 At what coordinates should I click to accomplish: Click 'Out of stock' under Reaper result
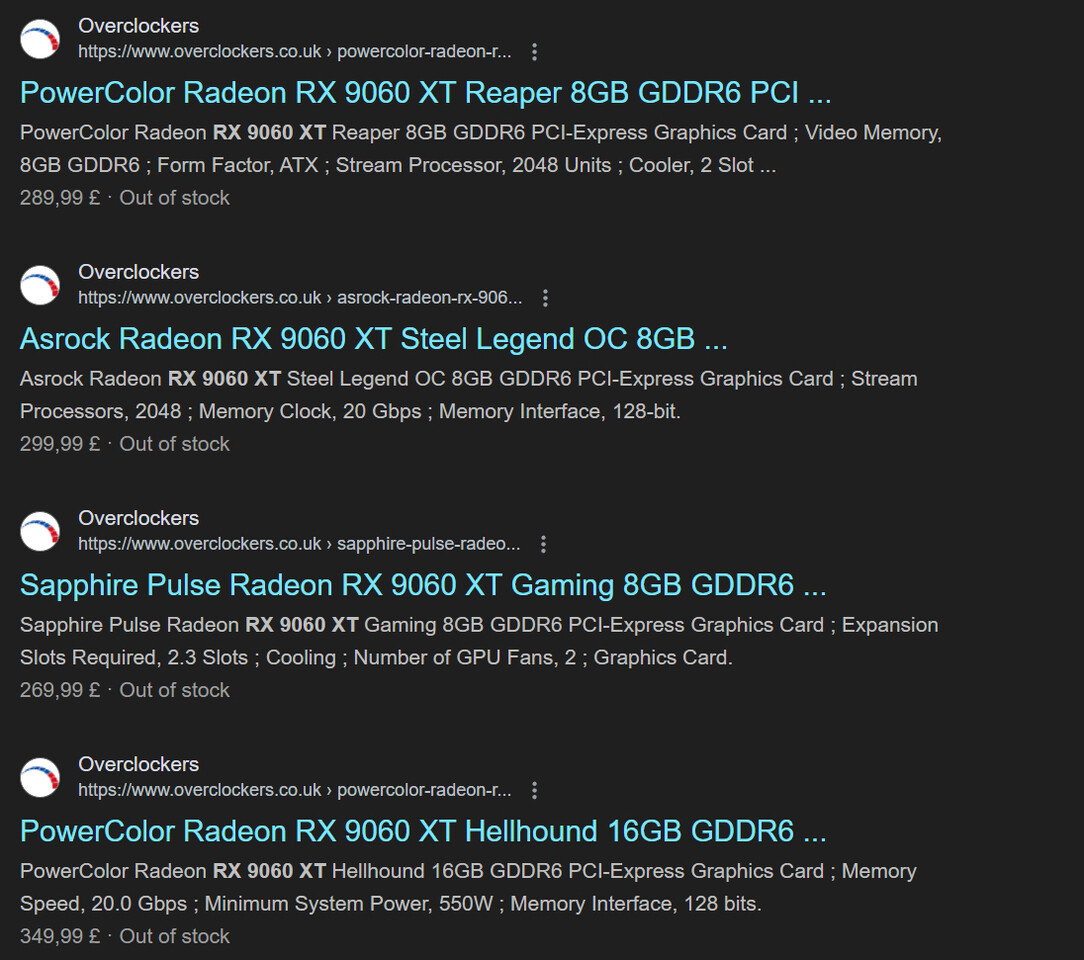pos(174,198)
